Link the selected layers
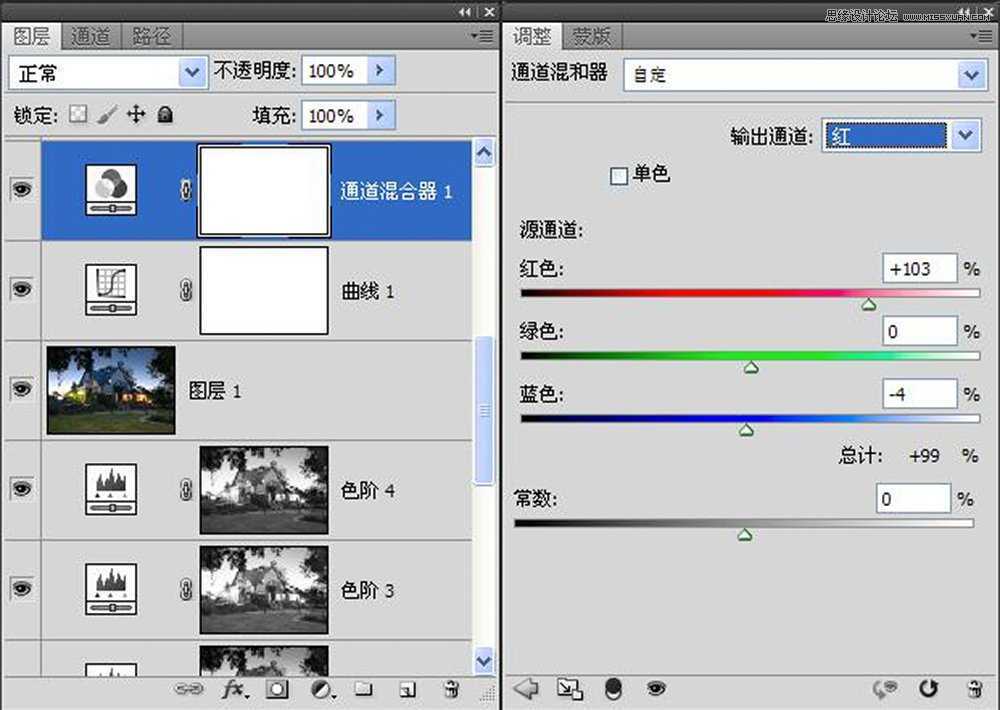Screen dimensions: 1000x710 coord(187,688)
